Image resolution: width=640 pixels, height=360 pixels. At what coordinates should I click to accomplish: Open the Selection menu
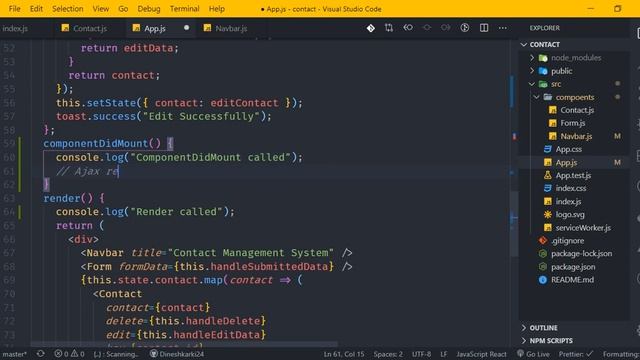67,9
